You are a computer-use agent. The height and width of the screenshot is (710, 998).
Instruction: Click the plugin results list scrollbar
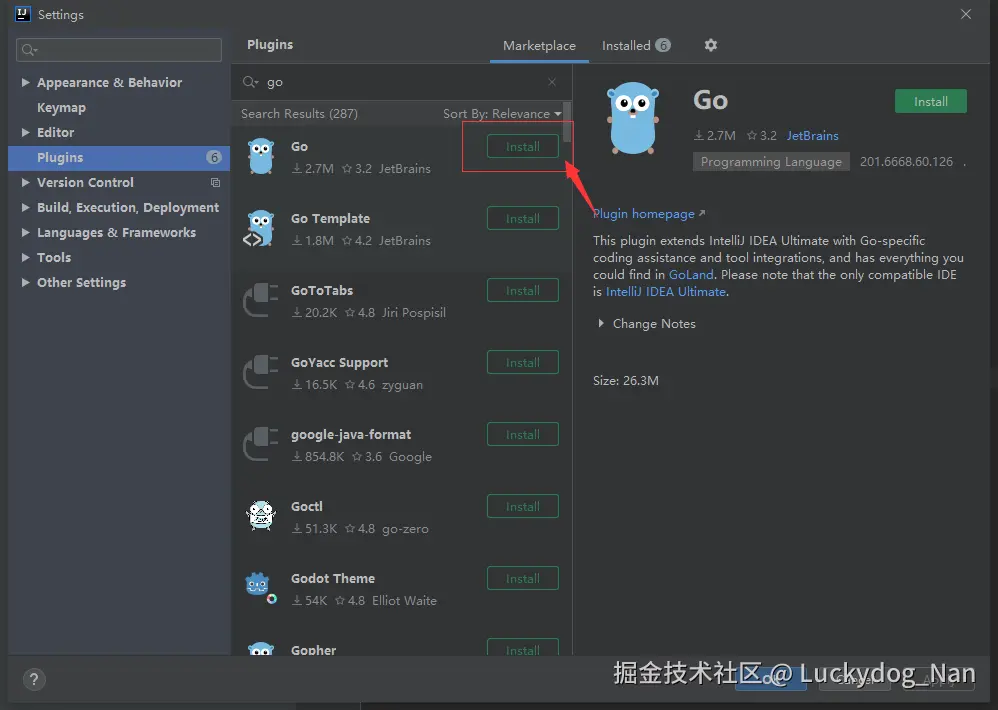tap(567, 121)
